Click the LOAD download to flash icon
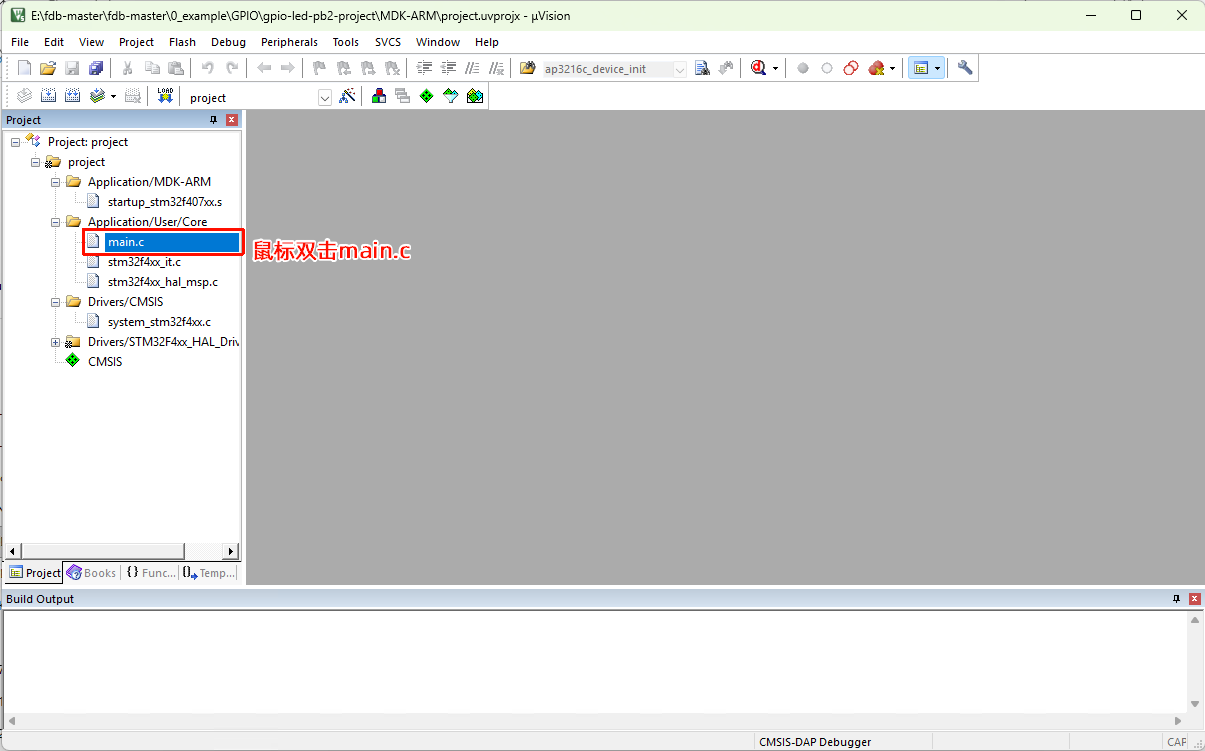Image resolution: width=1205 pixels, height=751 pixels. (x=165, y=96)
